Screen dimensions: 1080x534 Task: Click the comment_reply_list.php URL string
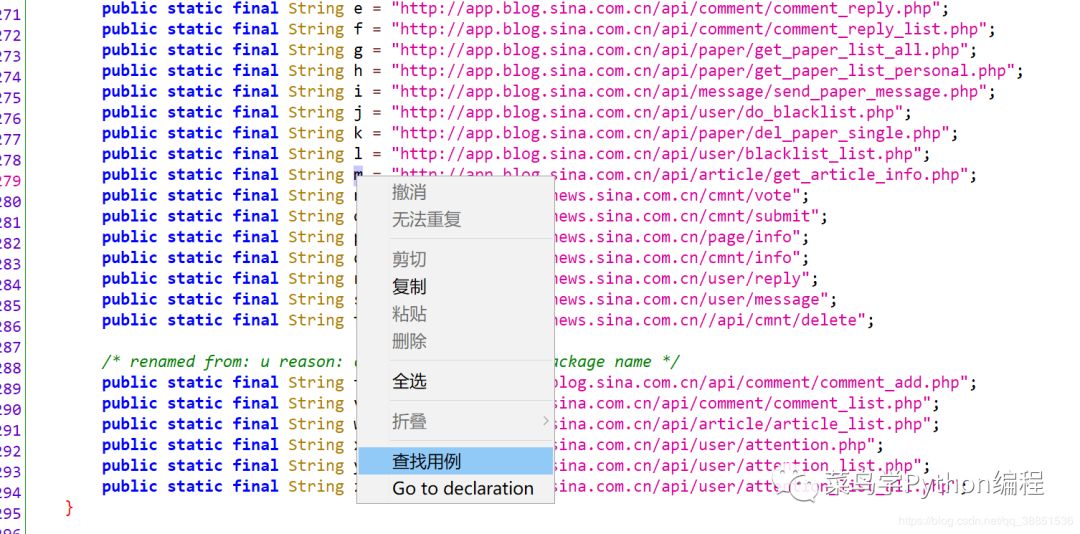pos(687,30)
